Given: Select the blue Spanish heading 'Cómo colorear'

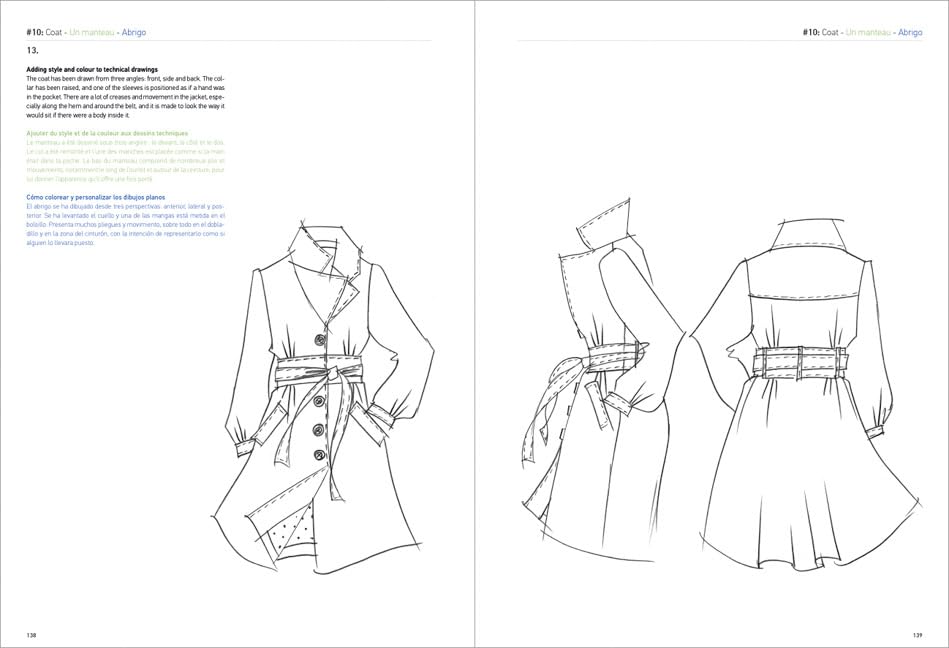Looking at the screenshot, I should click(104, 197).
